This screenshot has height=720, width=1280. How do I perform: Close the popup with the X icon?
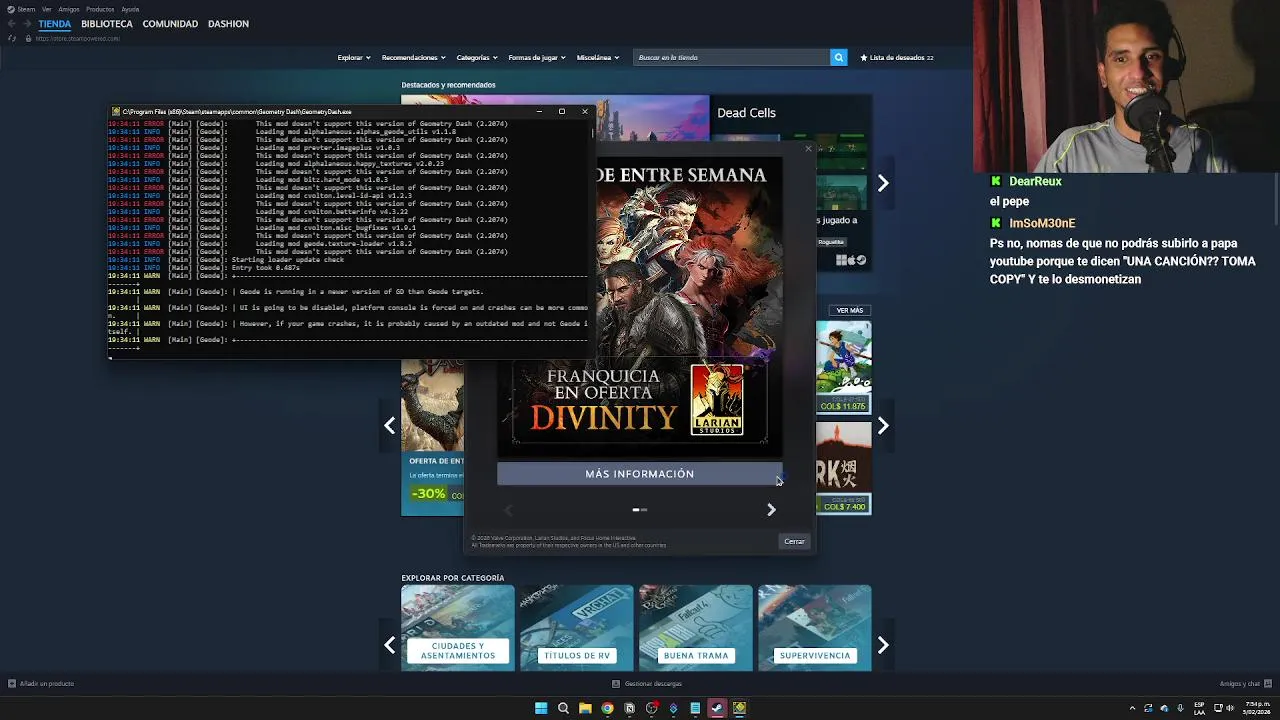click(x=808, y=149)
